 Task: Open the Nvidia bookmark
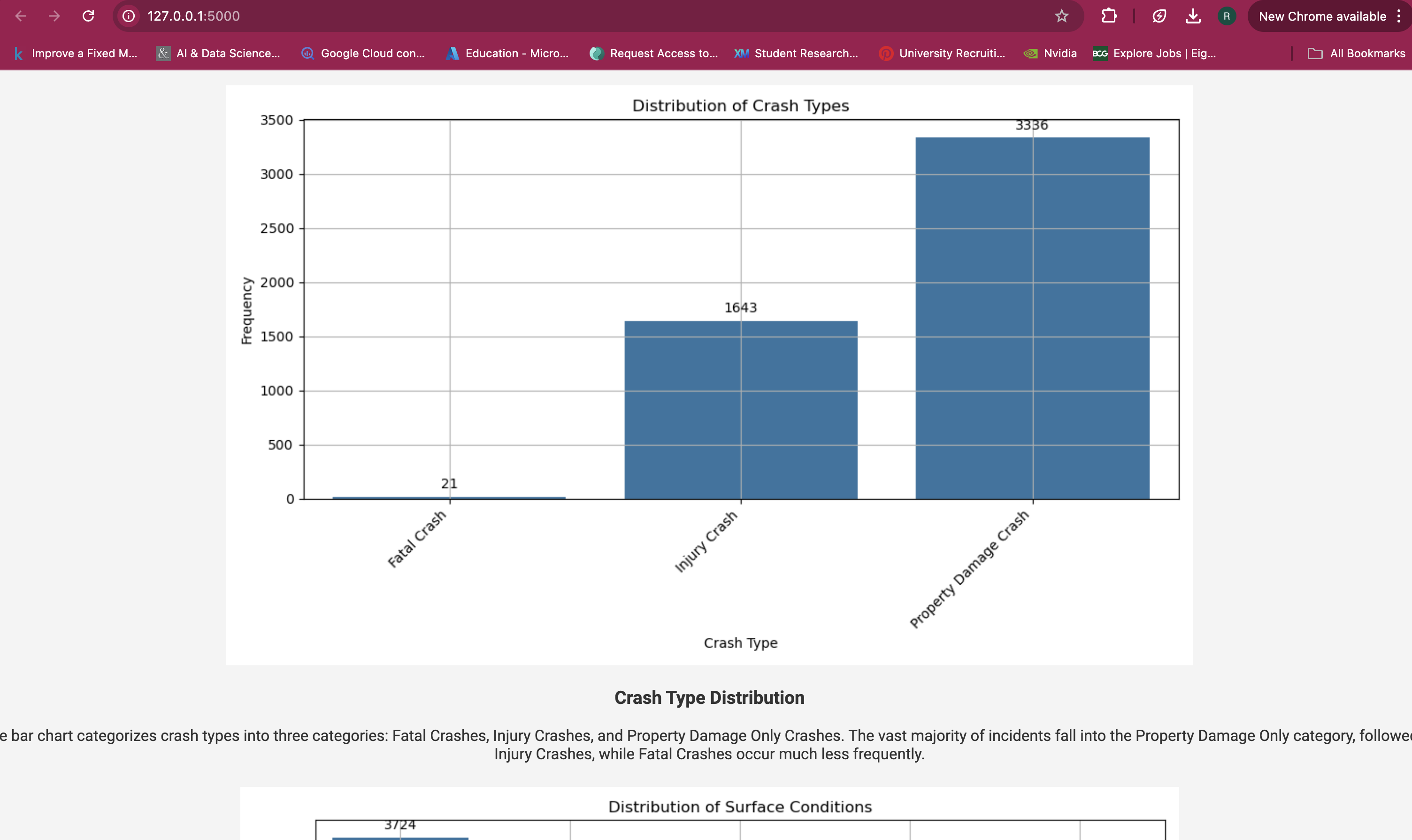(1050, 53)
